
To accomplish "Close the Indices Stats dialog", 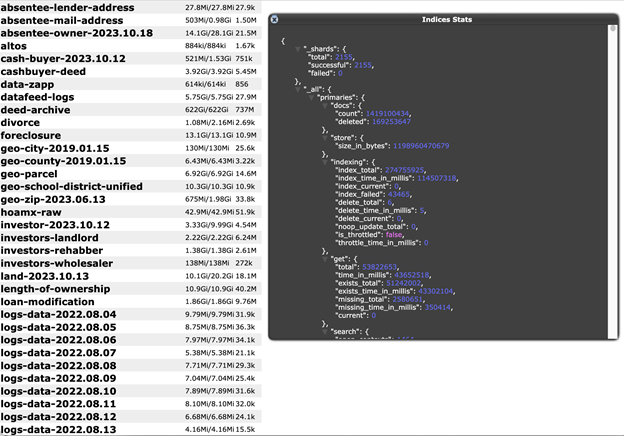I will [x=274, y=19].
